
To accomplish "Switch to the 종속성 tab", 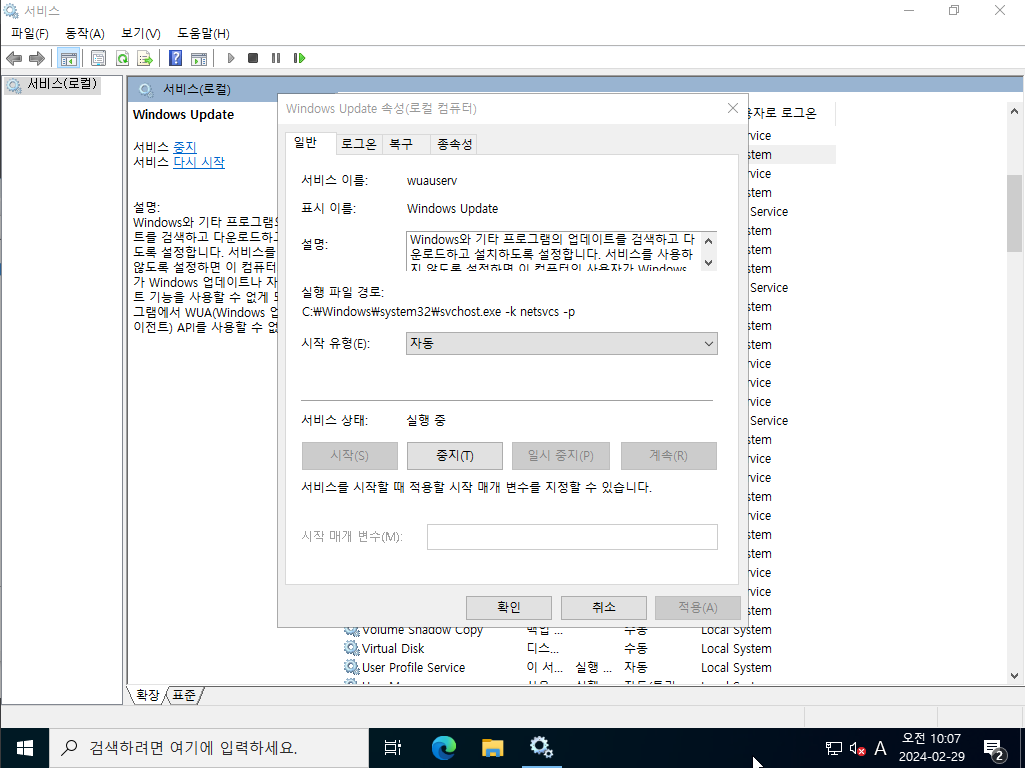I will pyautogui.click(x=454, y=144).
